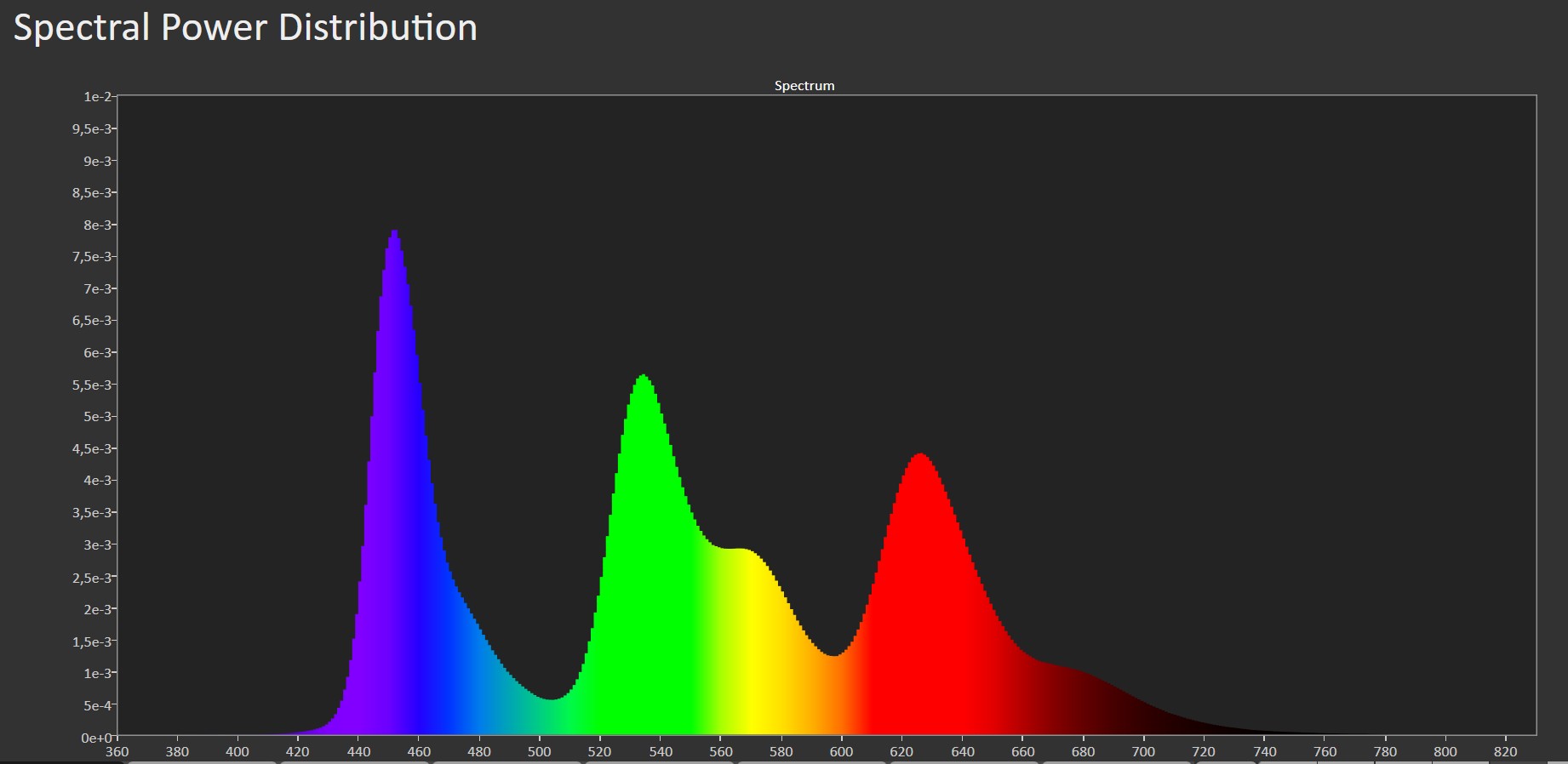Click the 500 label on the wavelength axis
The width and height of the screenshot is (1568, 764).
click(539, 752)
